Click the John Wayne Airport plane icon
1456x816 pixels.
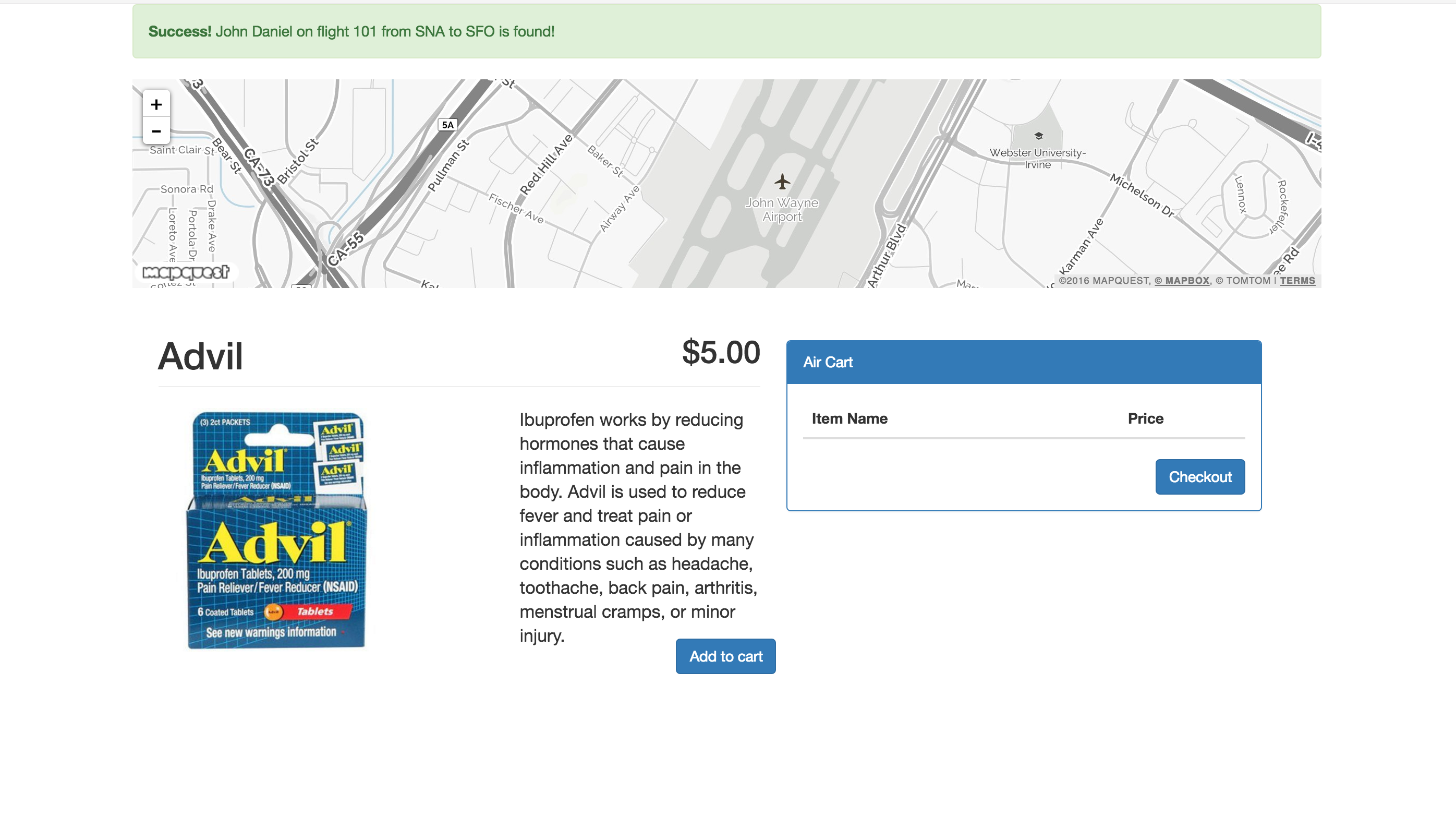point(782,182)
